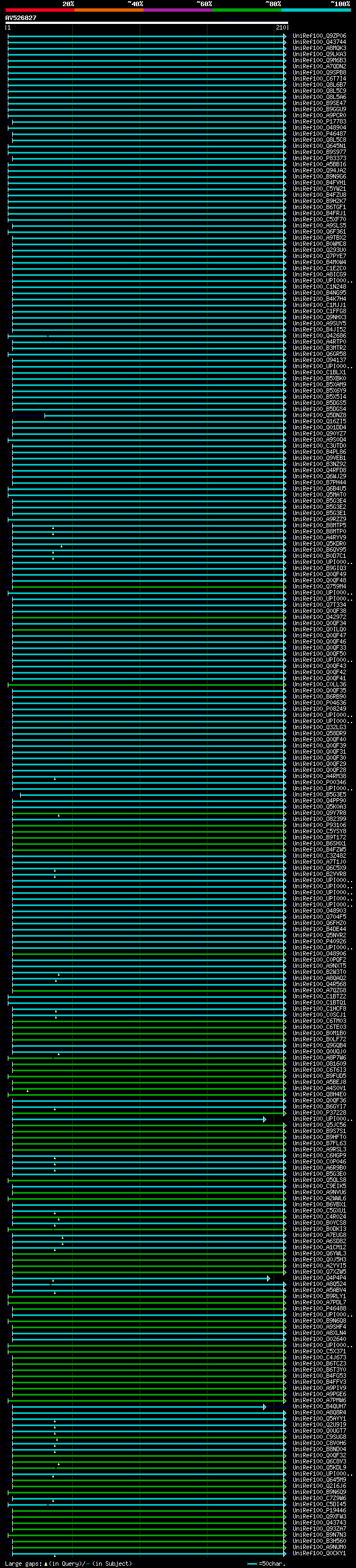This screenshot has width=356, height=1568.
Task: Select hit label UniRef100_B4QUH7
Action: coord(319,1407)
